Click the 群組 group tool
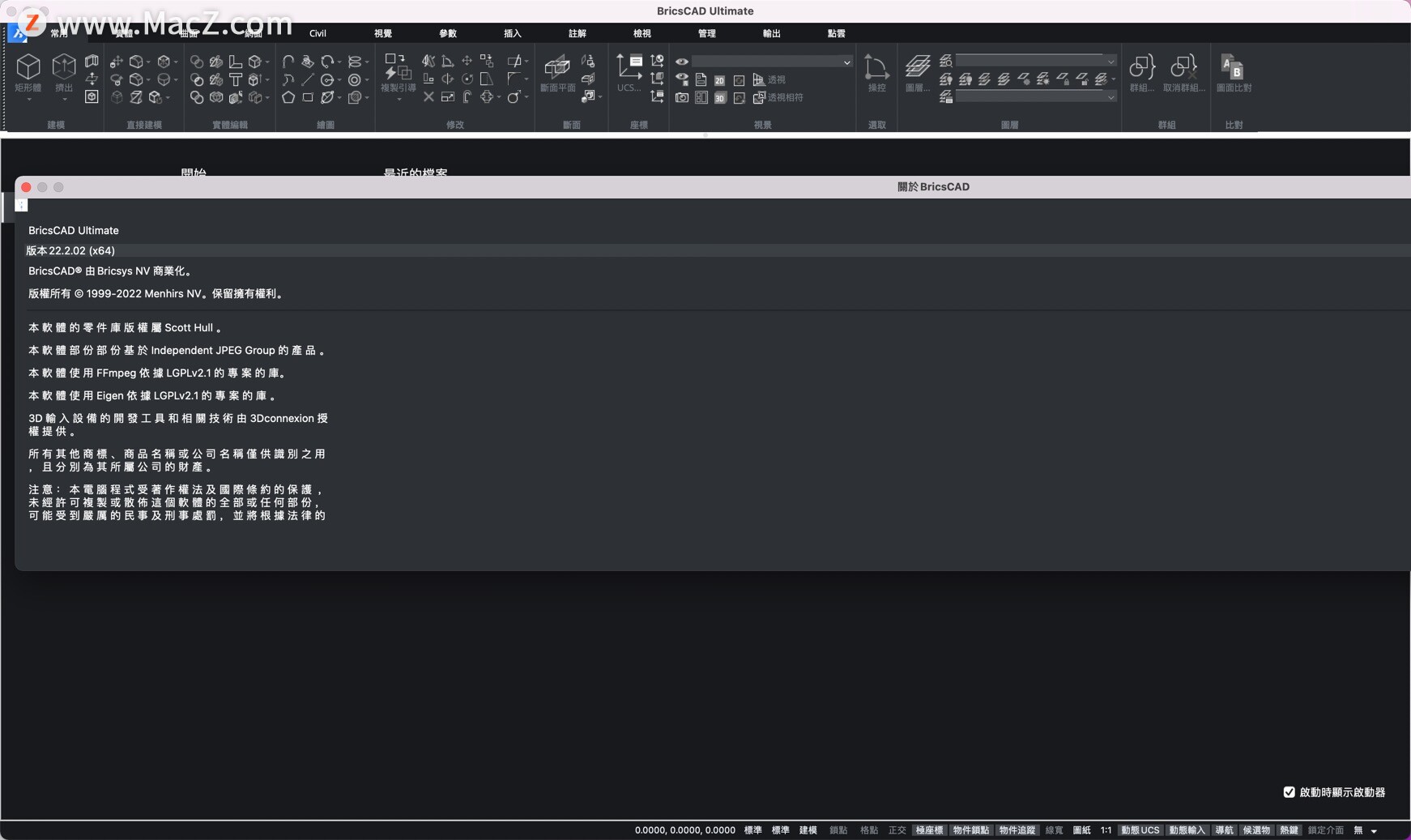Image resolution: width=1411 pixels, height=840 pixels. coord(1142,72)
